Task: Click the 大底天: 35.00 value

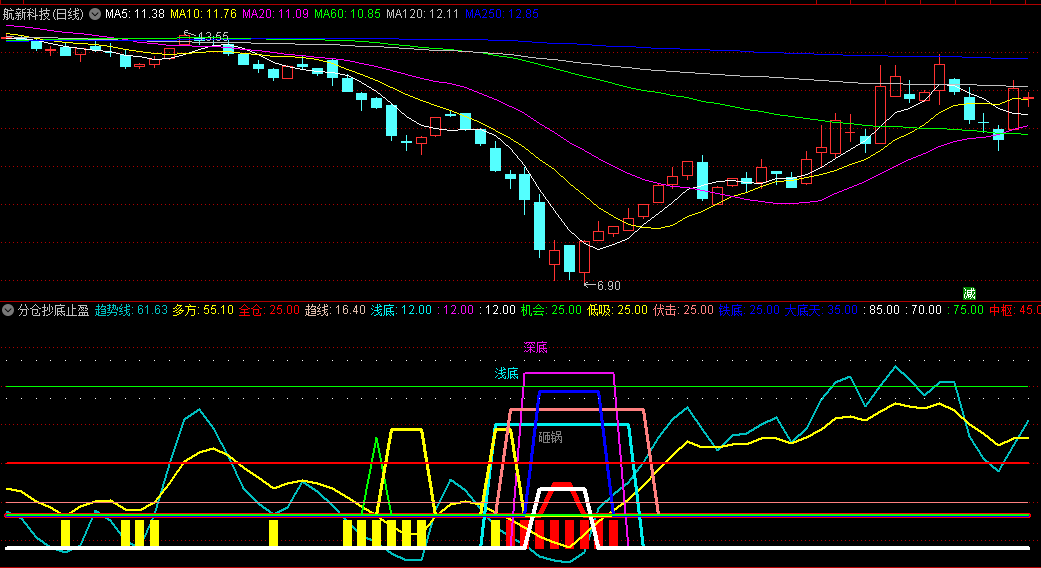Action: (821, 310)
